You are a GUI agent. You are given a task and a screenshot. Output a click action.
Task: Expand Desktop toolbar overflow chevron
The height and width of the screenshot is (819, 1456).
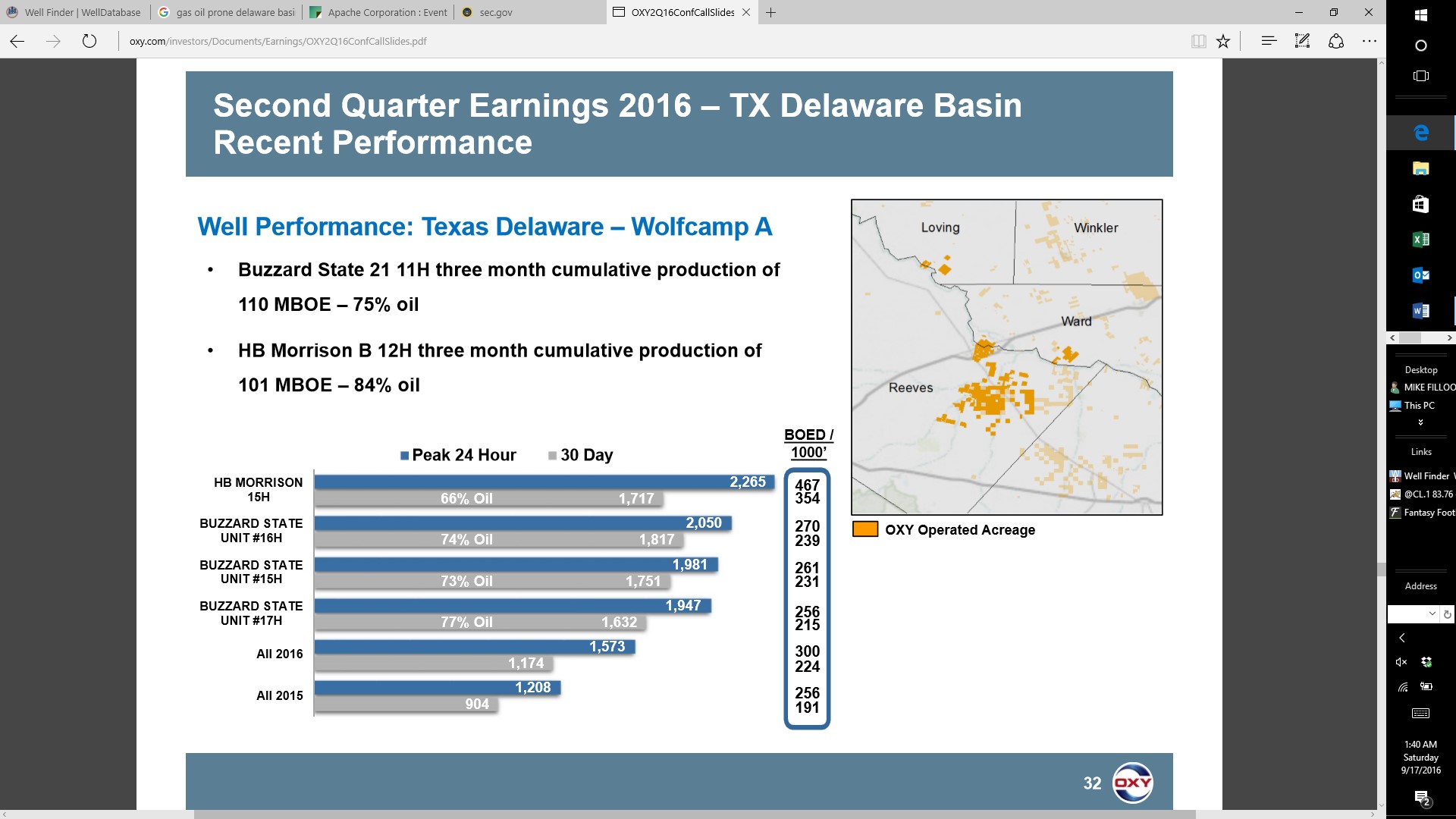tap(1420, 422)
